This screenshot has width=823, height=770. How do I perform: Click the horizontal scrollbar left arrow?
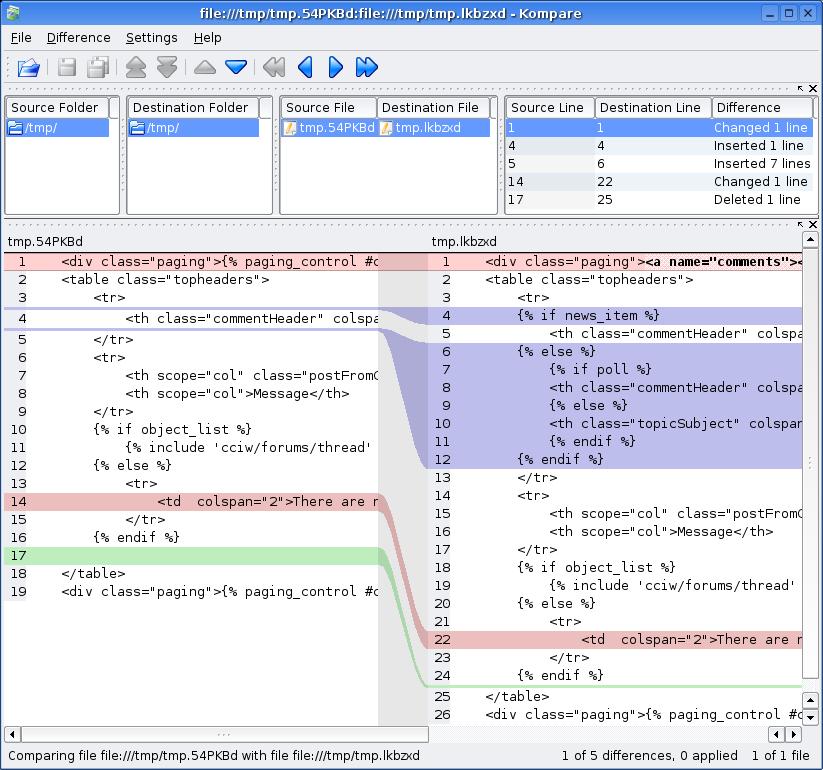pyautogui.click(x=12, y=734)
